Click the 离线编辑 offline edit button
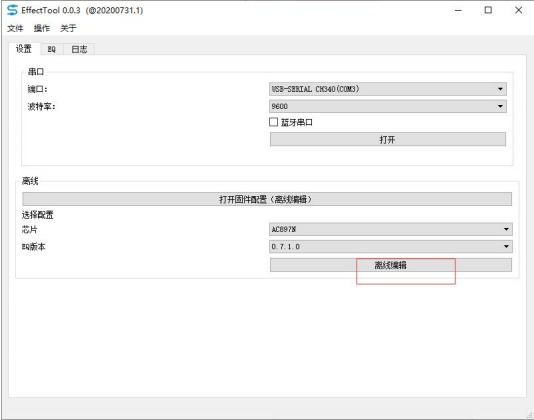The height and width of the screenshot is (420, 534). (391, 265)
